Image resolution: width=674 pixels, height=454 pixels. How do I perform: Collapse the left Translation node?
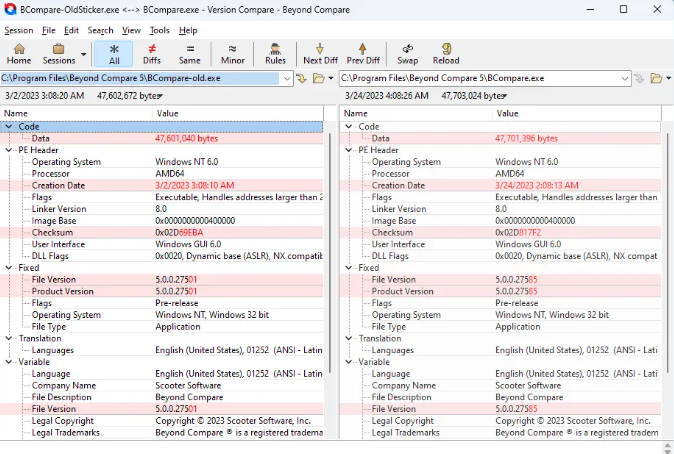[x=9, y=338]
